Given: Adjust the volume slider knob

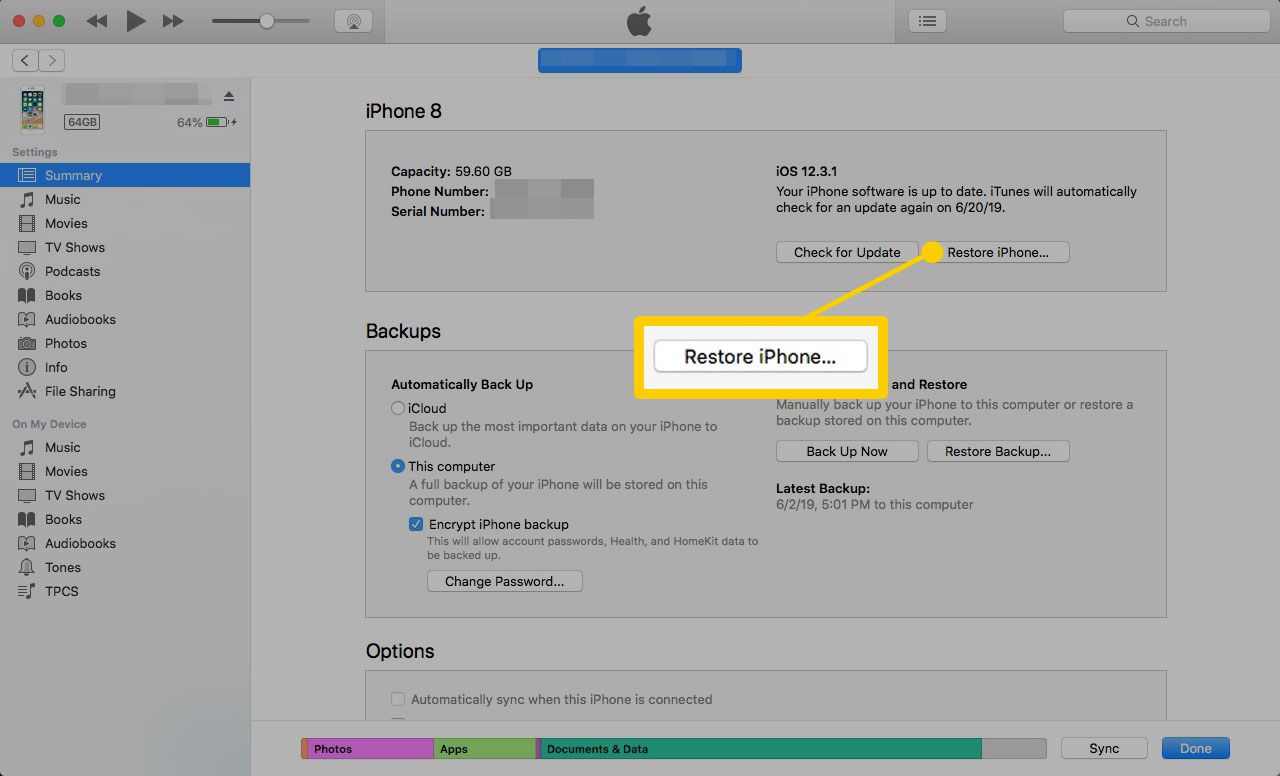Looking at the screenshot, I should click(267, 21).
